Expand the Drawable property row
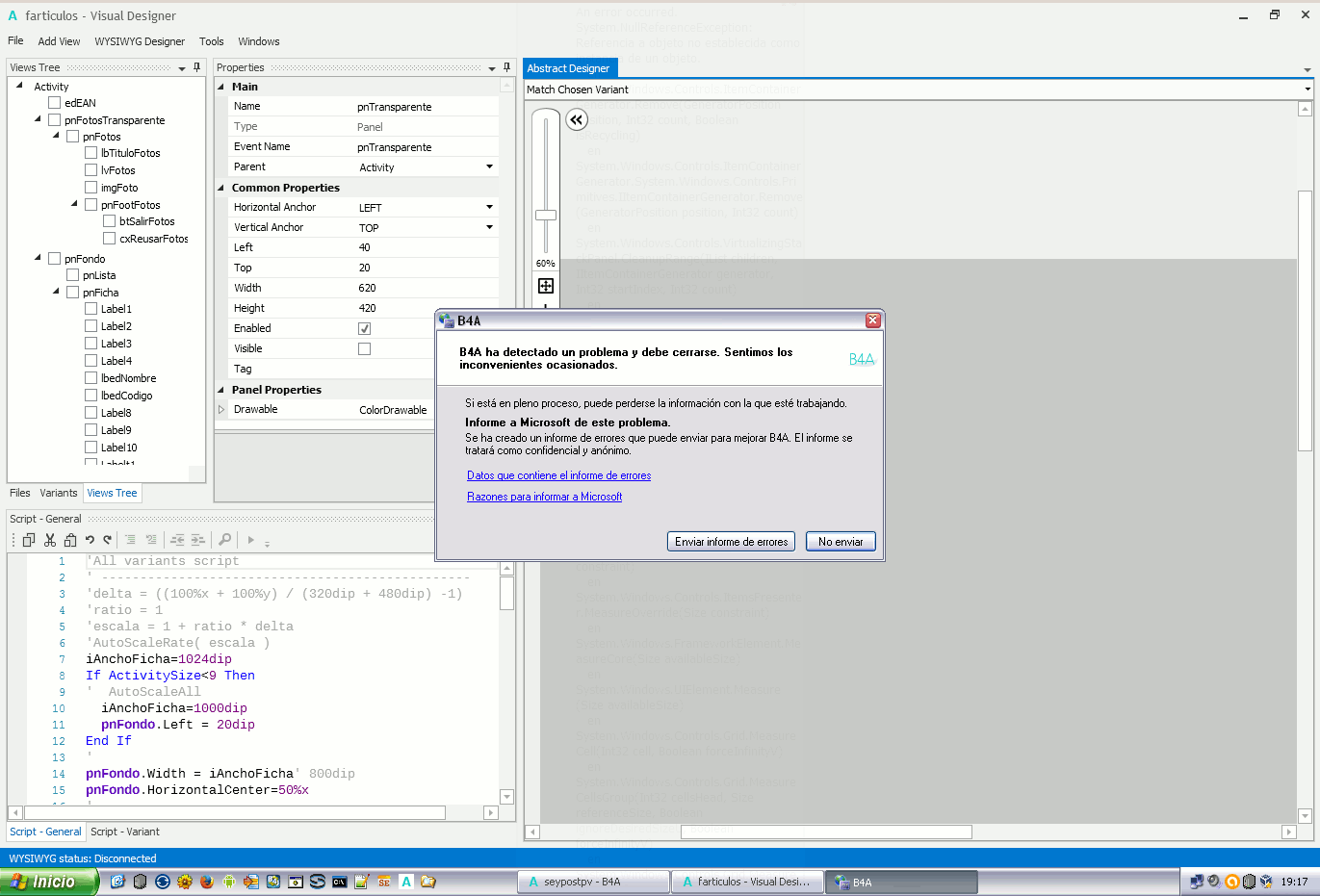1320x896 pixels. (221, 409)
